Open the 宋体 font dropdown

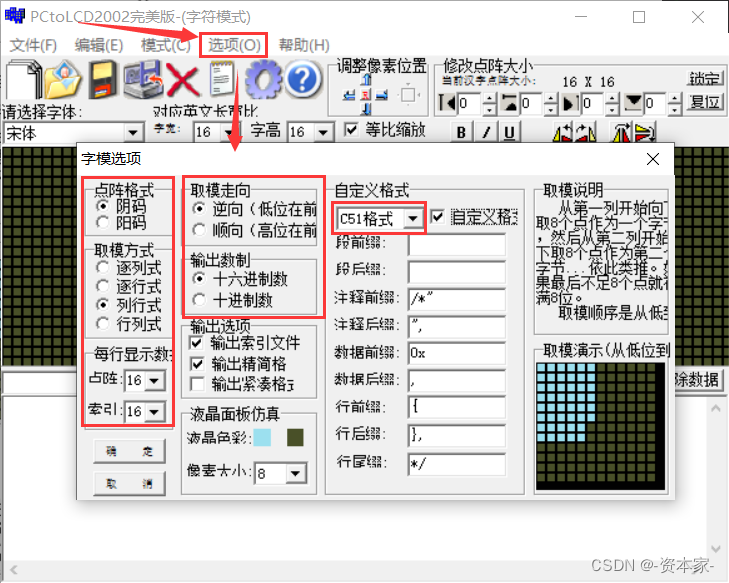[133, 133]
